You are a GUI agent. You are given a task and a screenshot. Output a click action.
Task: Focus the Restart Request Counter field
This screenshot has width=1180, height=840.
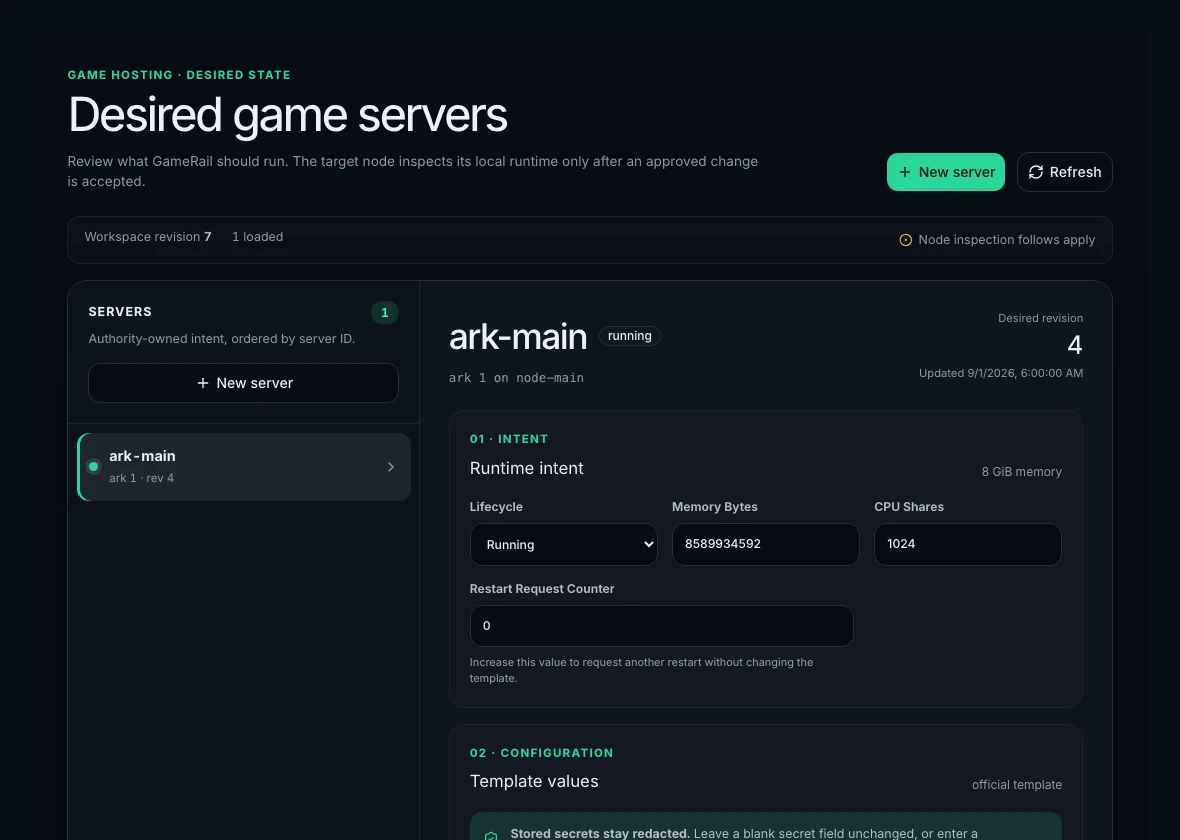coord(661,625)
